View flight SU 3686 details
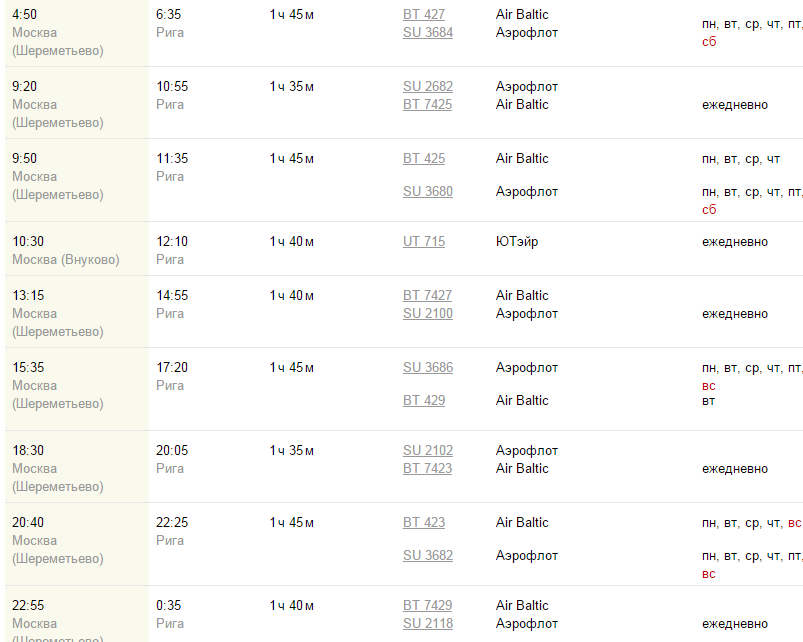The width and height of the screenshot is (803, 642). (428, 368)
